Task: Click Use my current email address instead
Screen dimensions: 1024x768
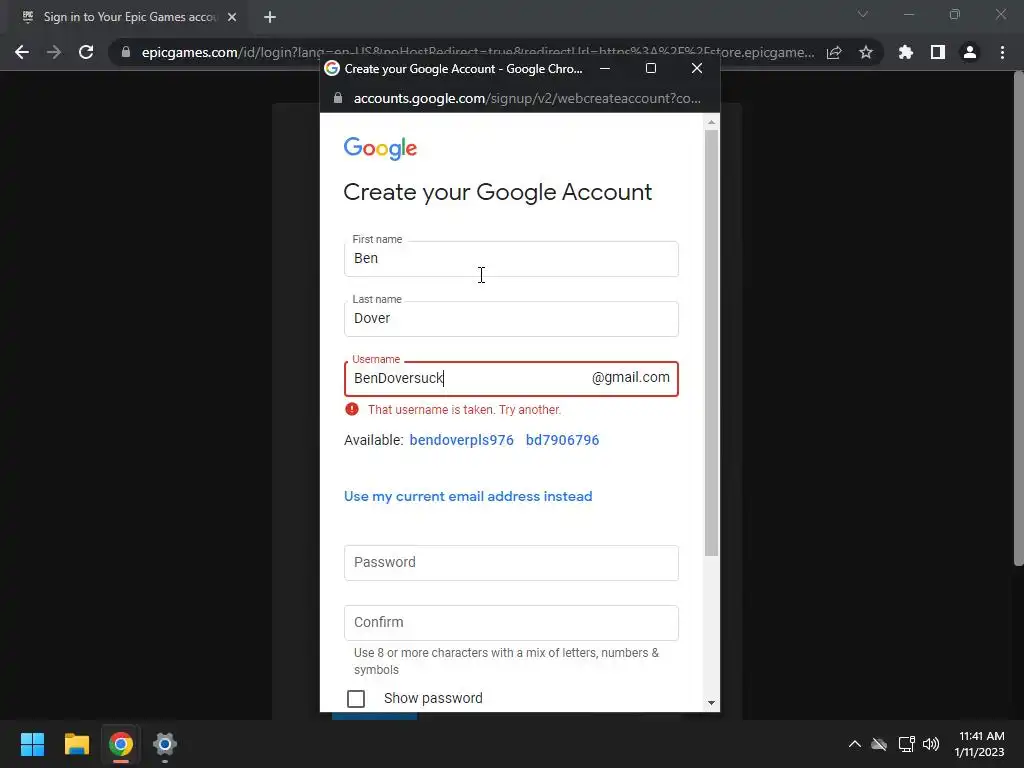Action: tap(468, 496)
